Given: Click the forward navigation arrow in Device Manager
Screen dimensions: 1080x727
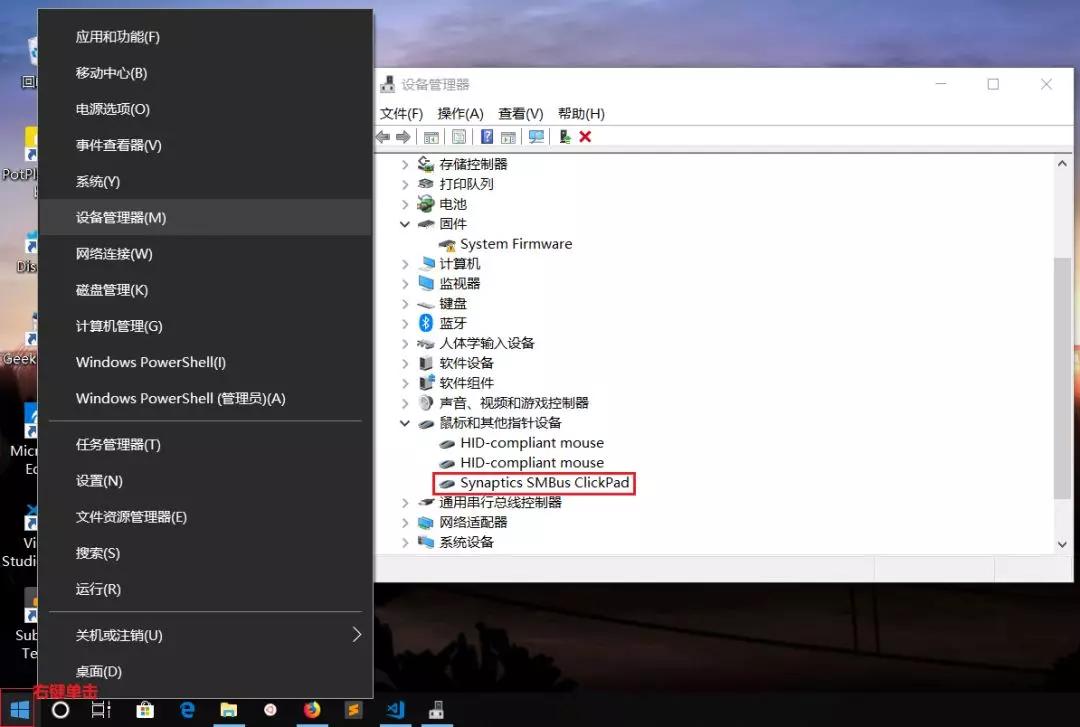Looking at the screenshot, I should point(404,136).
